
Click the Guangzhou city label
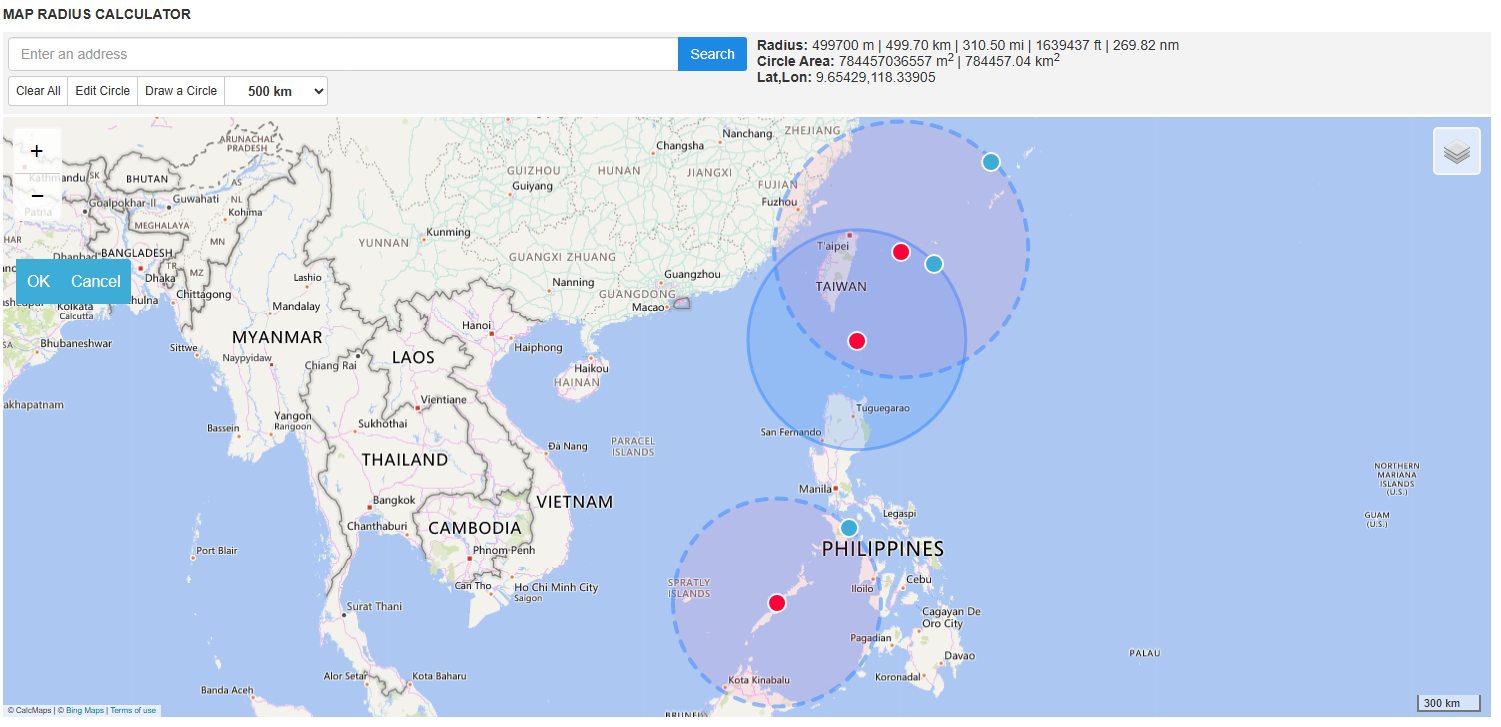tap(692, 274)
